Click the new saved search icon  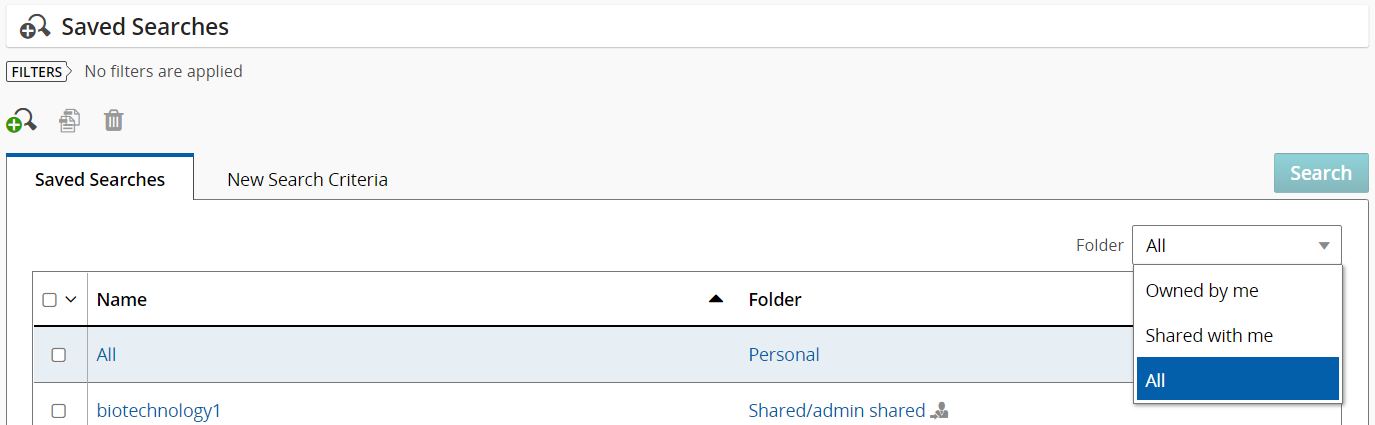coord(21,121)
